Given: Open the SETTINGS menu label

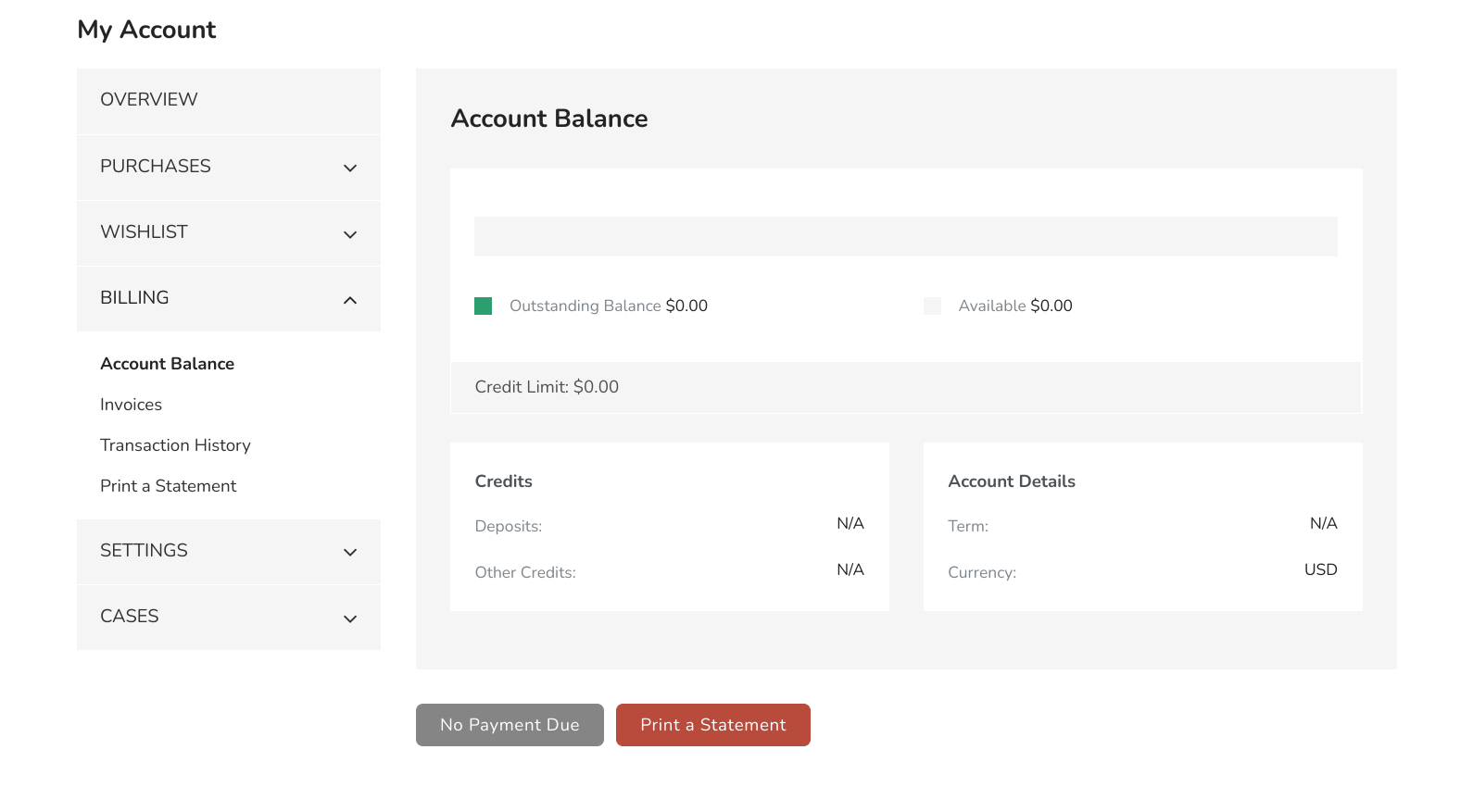Looking at the screenshot, I should 144,551.
